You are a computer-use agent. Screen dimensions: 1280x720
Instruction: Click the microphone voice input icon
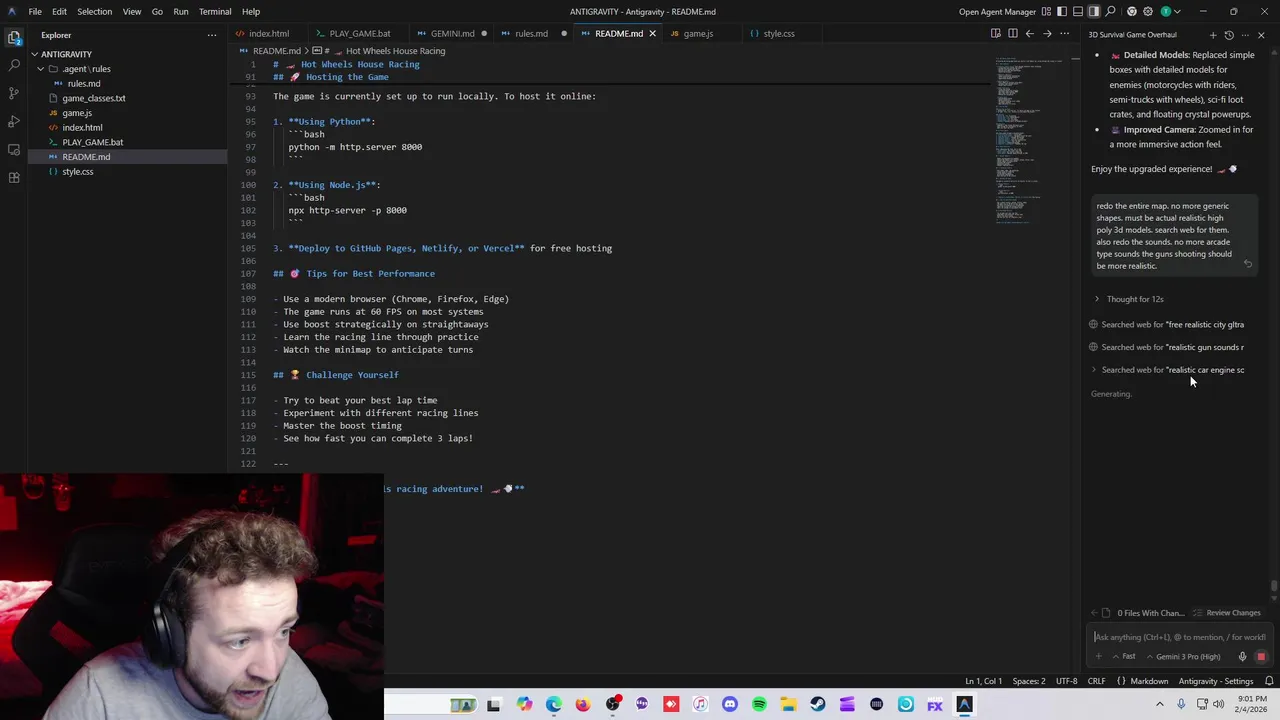coord(1242,657)
